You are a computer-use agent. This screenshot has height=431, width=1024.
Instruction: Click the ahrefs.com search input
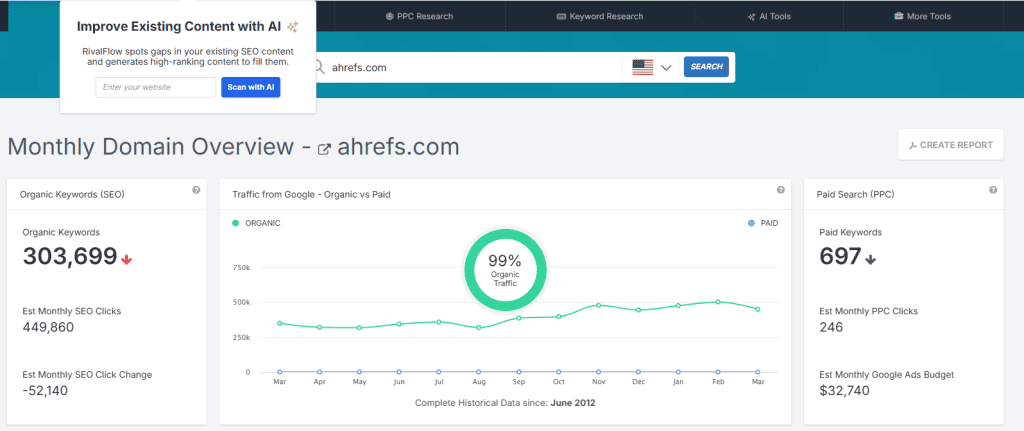(x=473, y=67)
